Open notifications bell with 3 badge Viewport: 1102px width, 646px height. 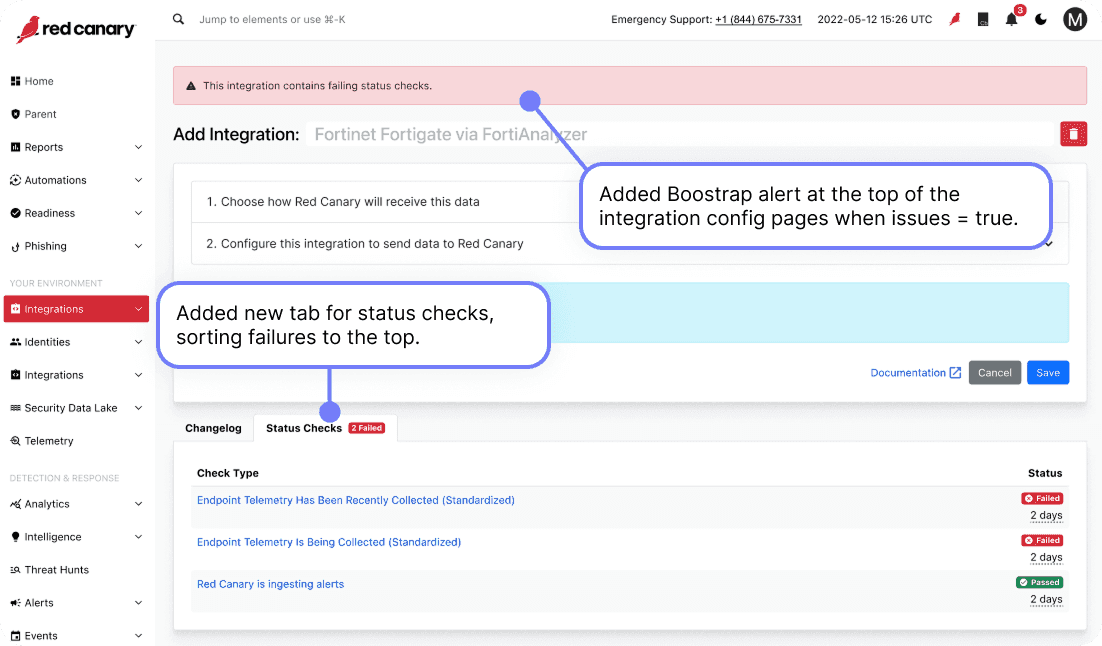[1012, 18]
